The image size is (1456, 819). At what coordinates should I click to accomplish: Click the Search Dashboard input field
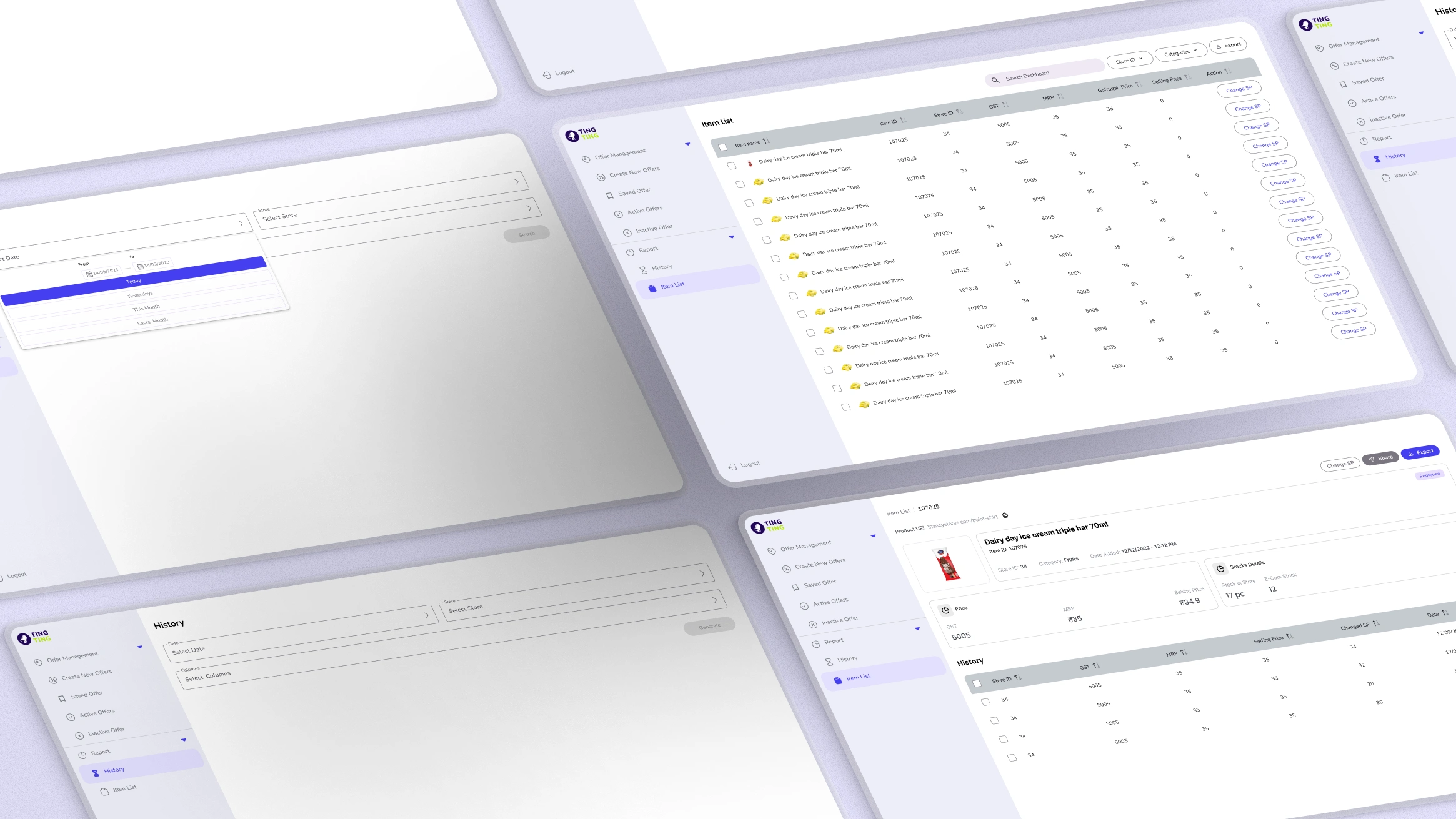pyautogui.click(x=1044, y=72)
